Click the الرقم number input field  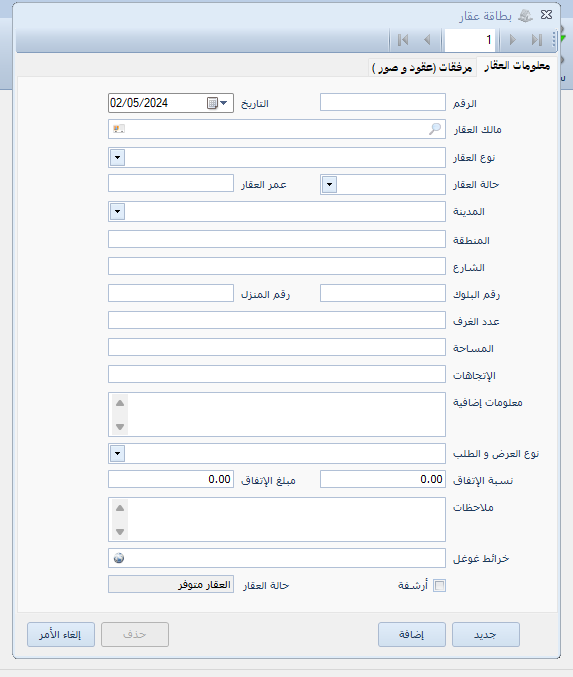point(383,102)
